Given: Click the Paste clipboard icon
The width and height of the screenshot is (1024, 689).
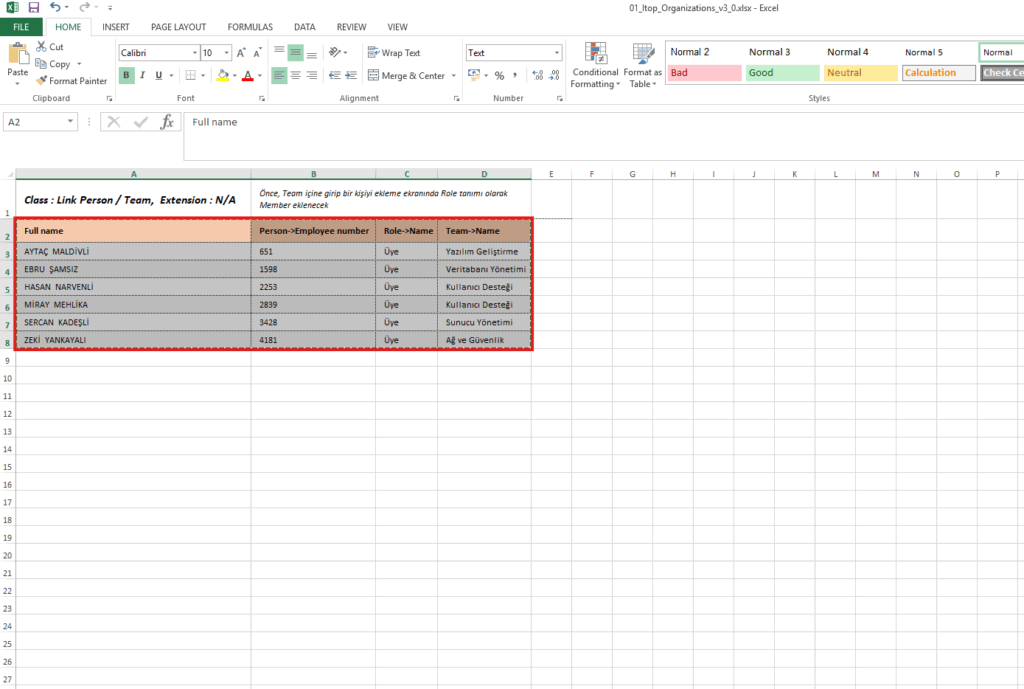Looking at the screenshot, I should point(18,54).
